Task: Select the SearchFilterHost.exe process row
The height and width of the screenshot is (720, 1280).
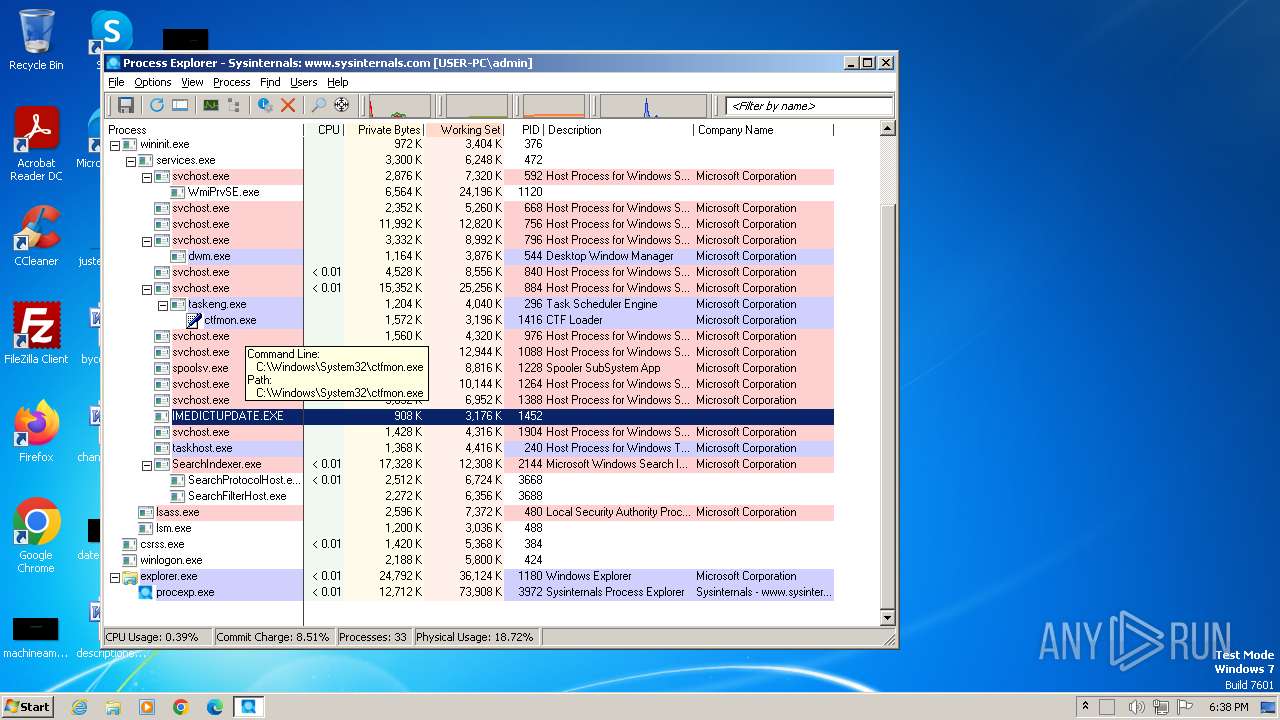Action: click(x=469, y=496)
